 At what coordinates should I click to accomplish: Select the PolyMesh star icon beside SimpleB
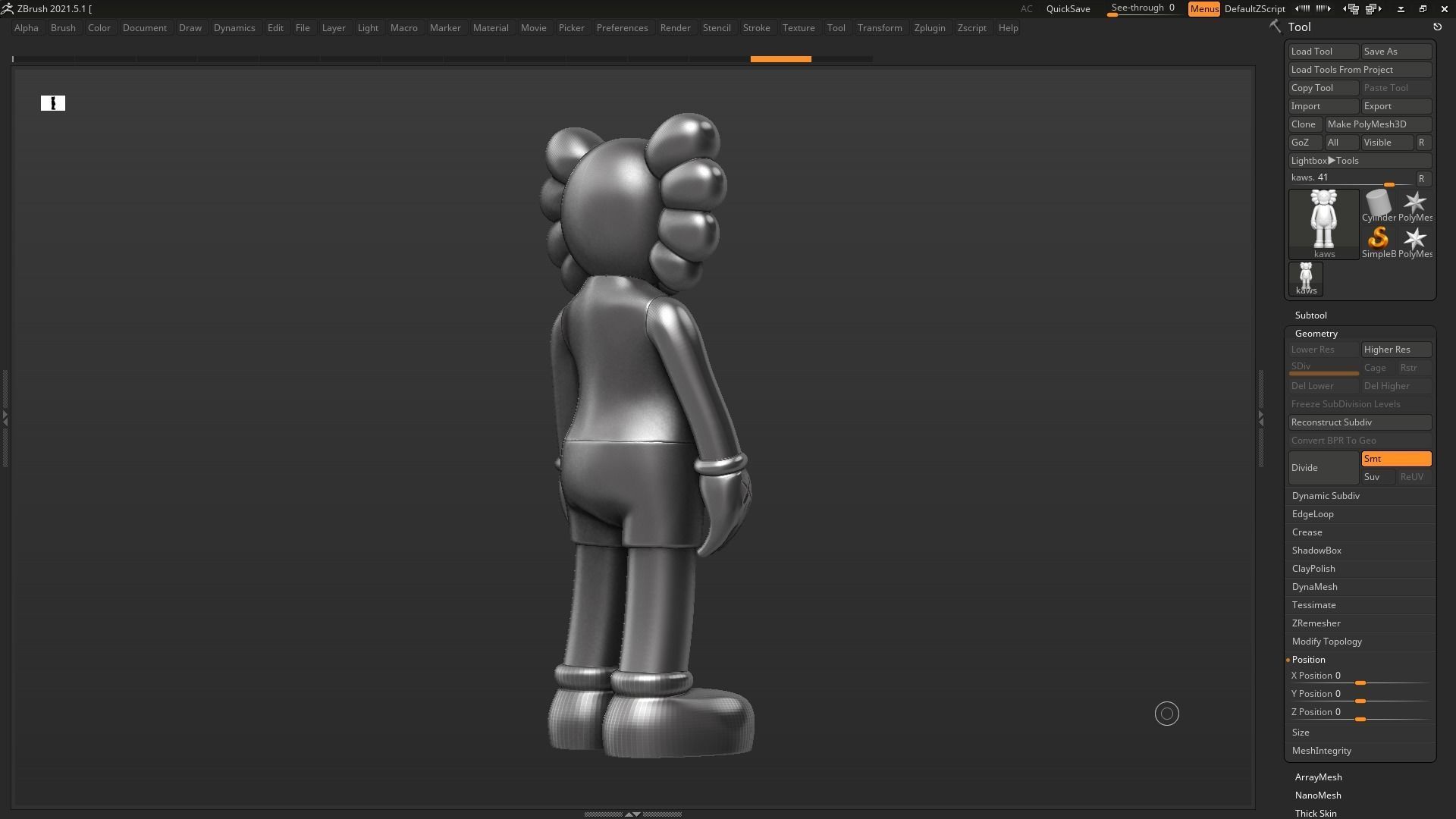[x=1414, y=242]
